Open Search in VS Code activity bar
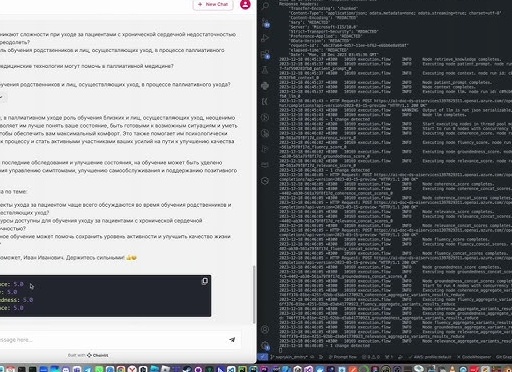The height and width of the screenshot is (372, 512). 265,6
